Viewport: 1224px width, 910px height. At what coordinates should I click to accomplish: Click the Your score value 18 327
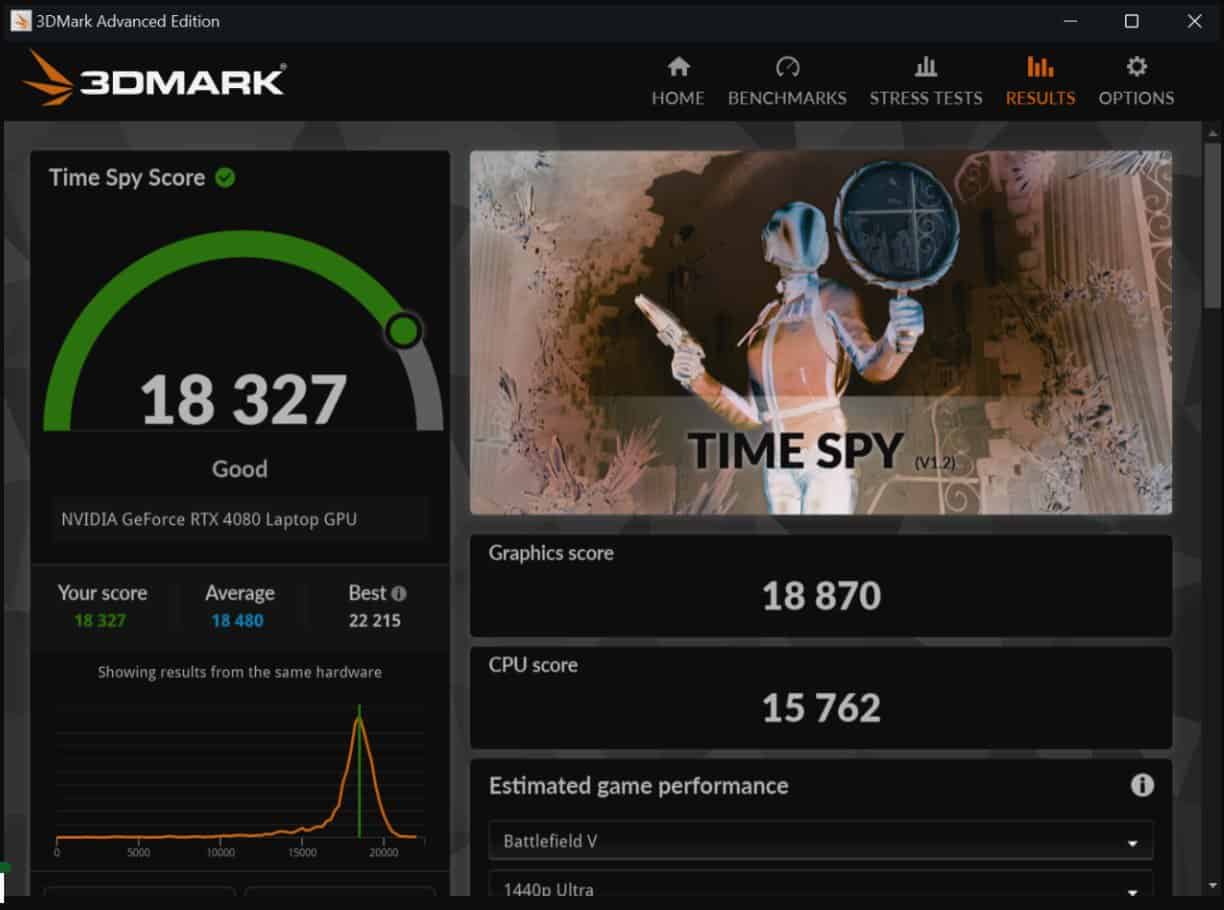[x=100, y=621]
